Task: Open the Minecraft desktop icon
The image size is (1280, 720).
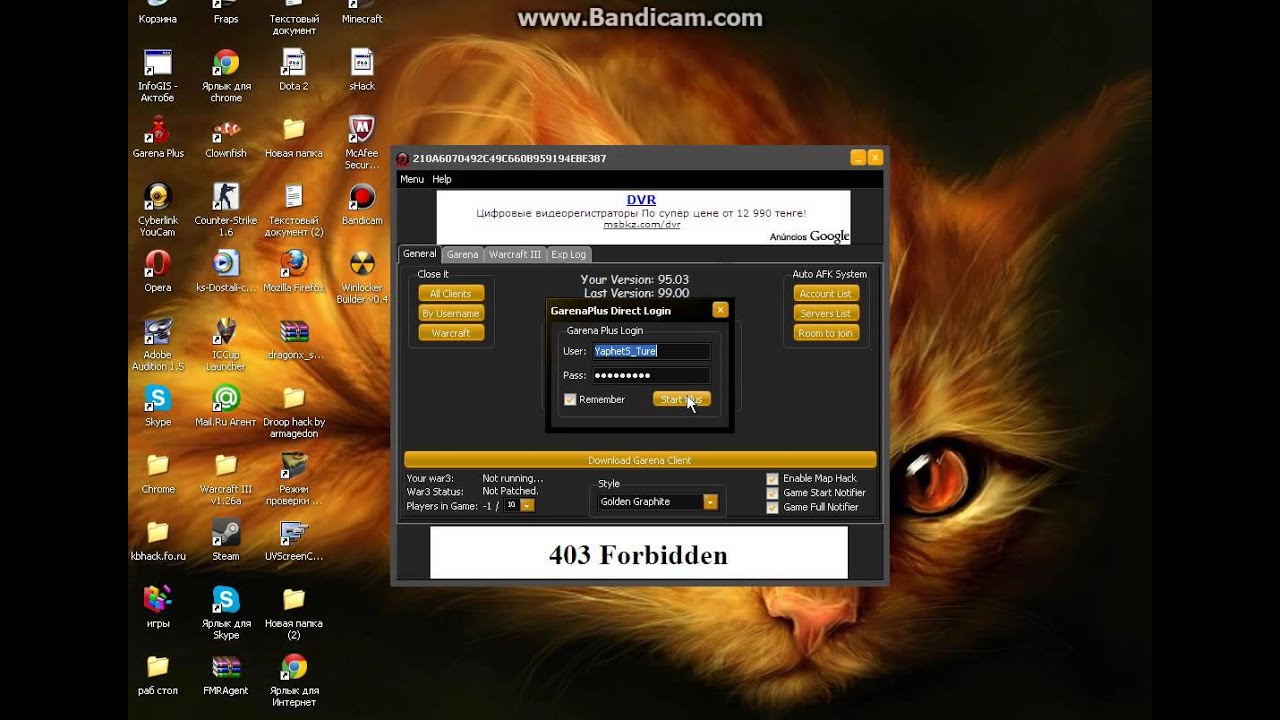Action: [362, 13]
